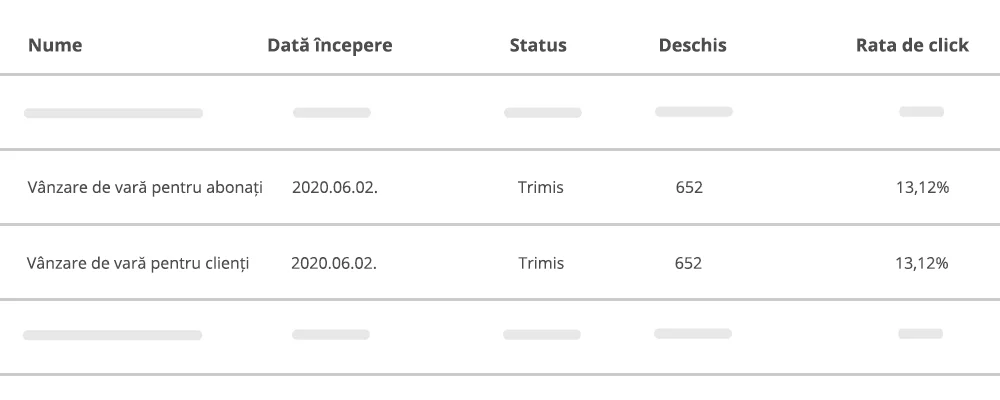Click placeholder status bar in first row
Image resolution: width=1000 pixels, height=400 pixels.
click(x=543, y=113)
